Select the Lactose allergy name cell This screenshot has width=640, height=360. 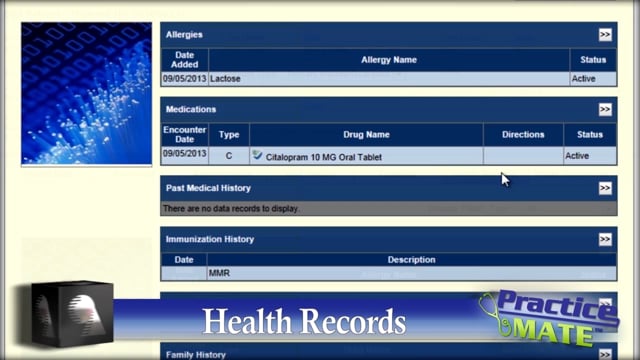coord(389,79)
